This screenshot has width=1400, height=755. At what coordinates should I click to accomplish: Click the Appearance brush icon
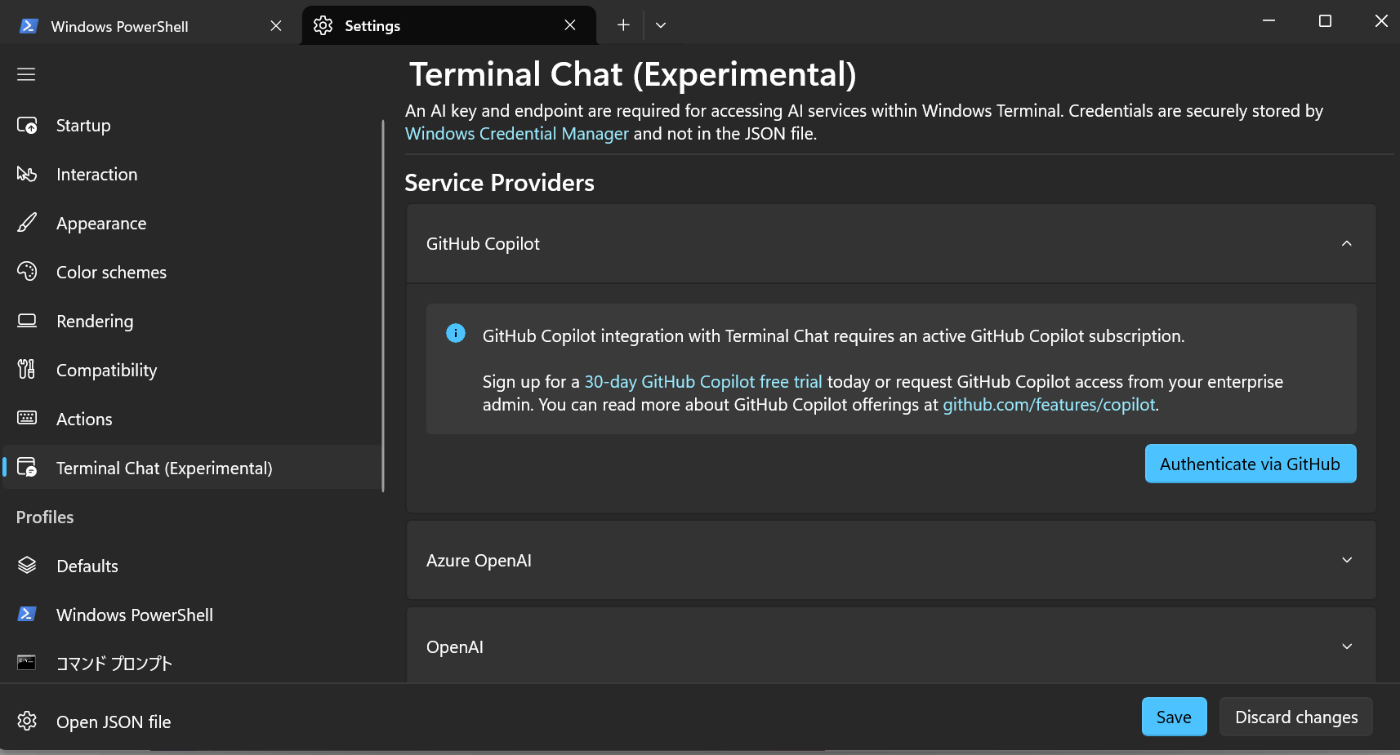[x=27, y=223]
